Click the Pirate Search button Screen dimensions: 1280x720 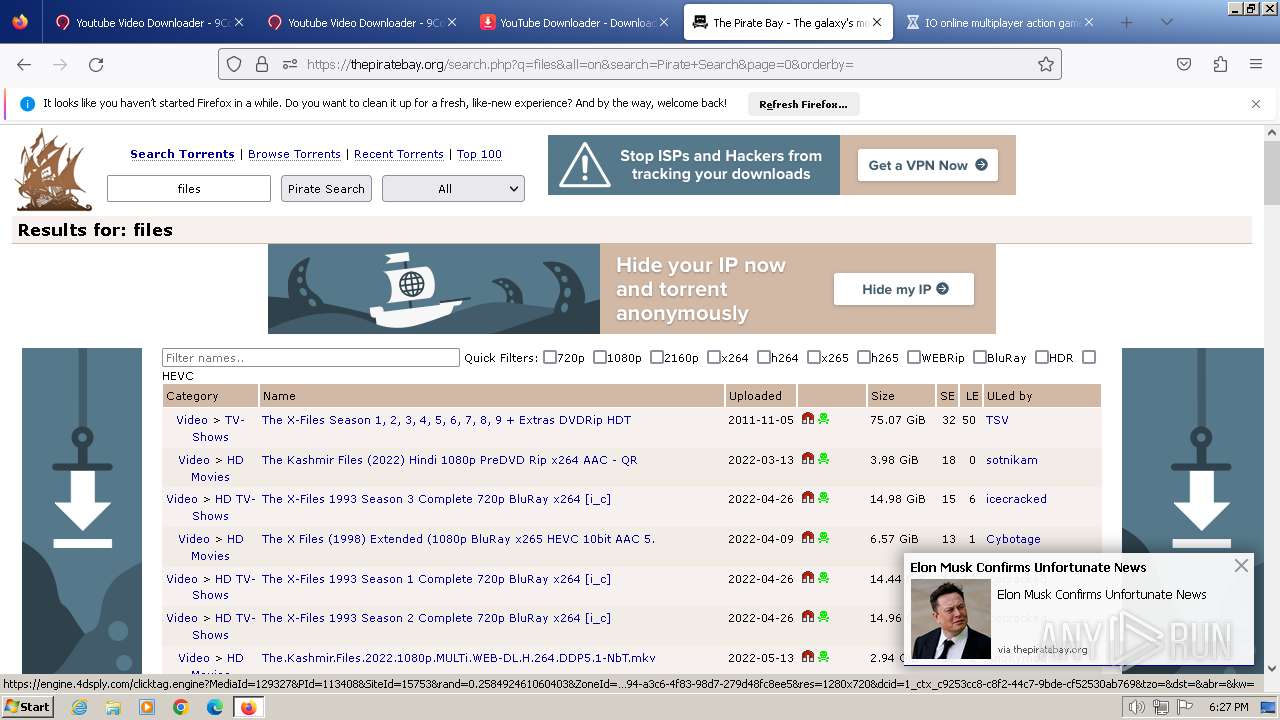(x=326, y=188)
